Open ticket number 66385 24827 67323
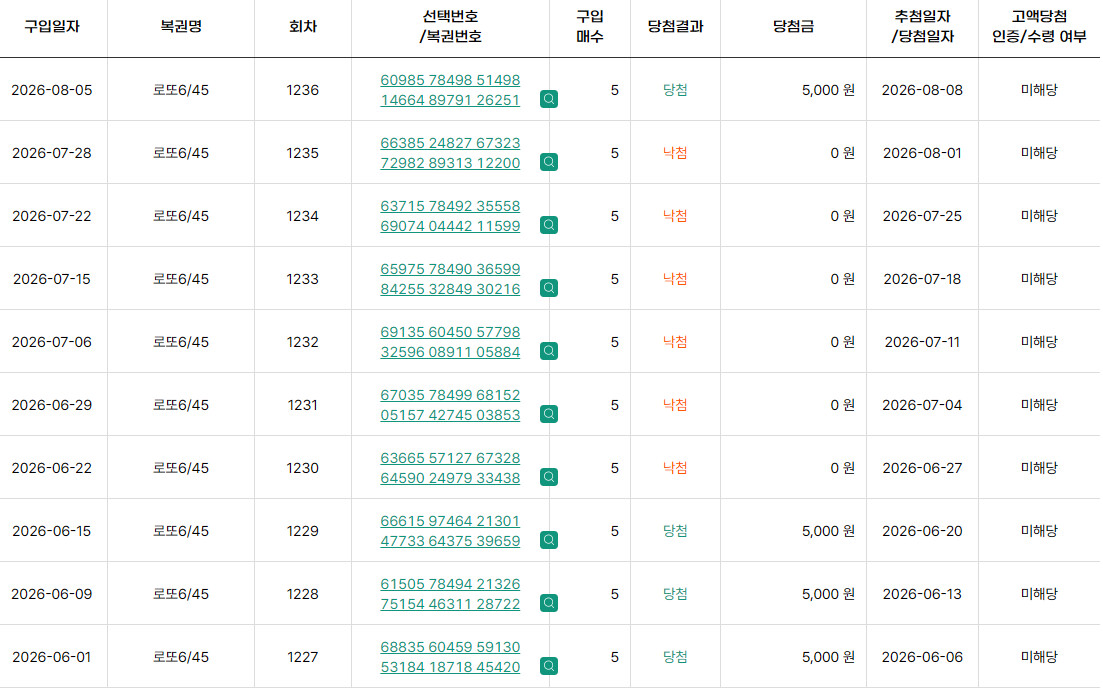 [x=450, y=143]
